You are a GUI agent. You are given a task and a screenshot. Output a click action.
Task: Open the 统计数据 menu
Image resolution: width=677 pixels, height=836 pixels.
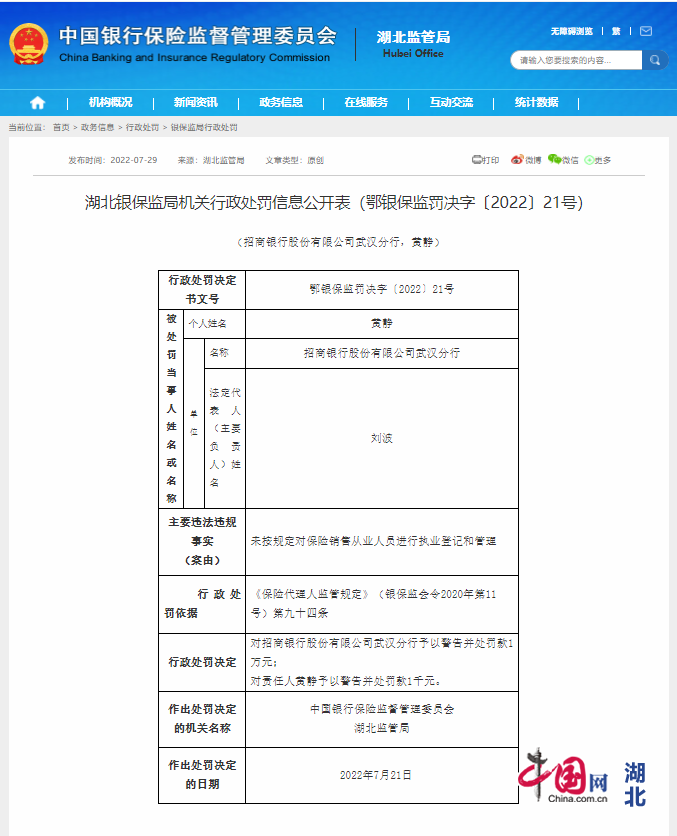tap(536, 102)
